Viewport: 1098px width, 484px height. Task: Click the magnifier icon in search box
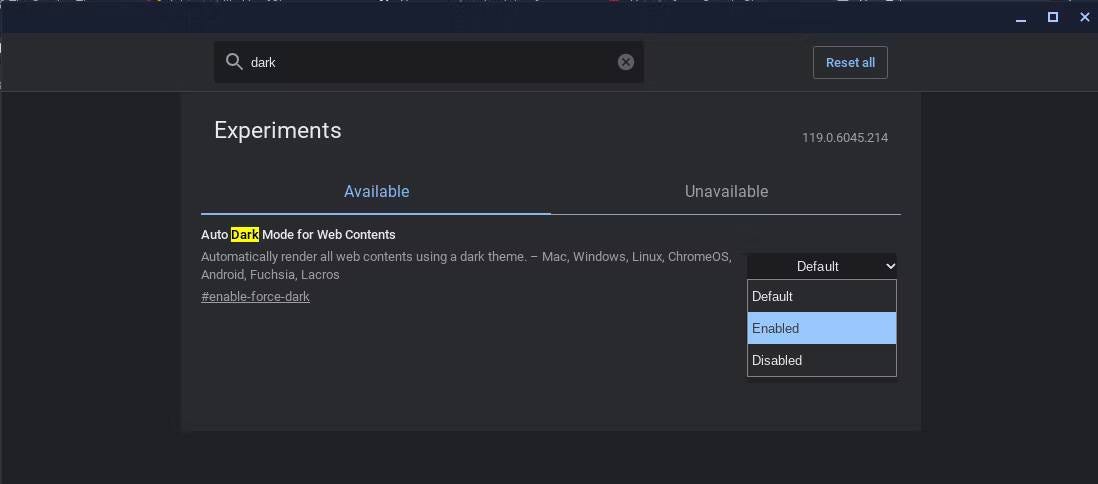pyautogui.click(x=234, y=62)
